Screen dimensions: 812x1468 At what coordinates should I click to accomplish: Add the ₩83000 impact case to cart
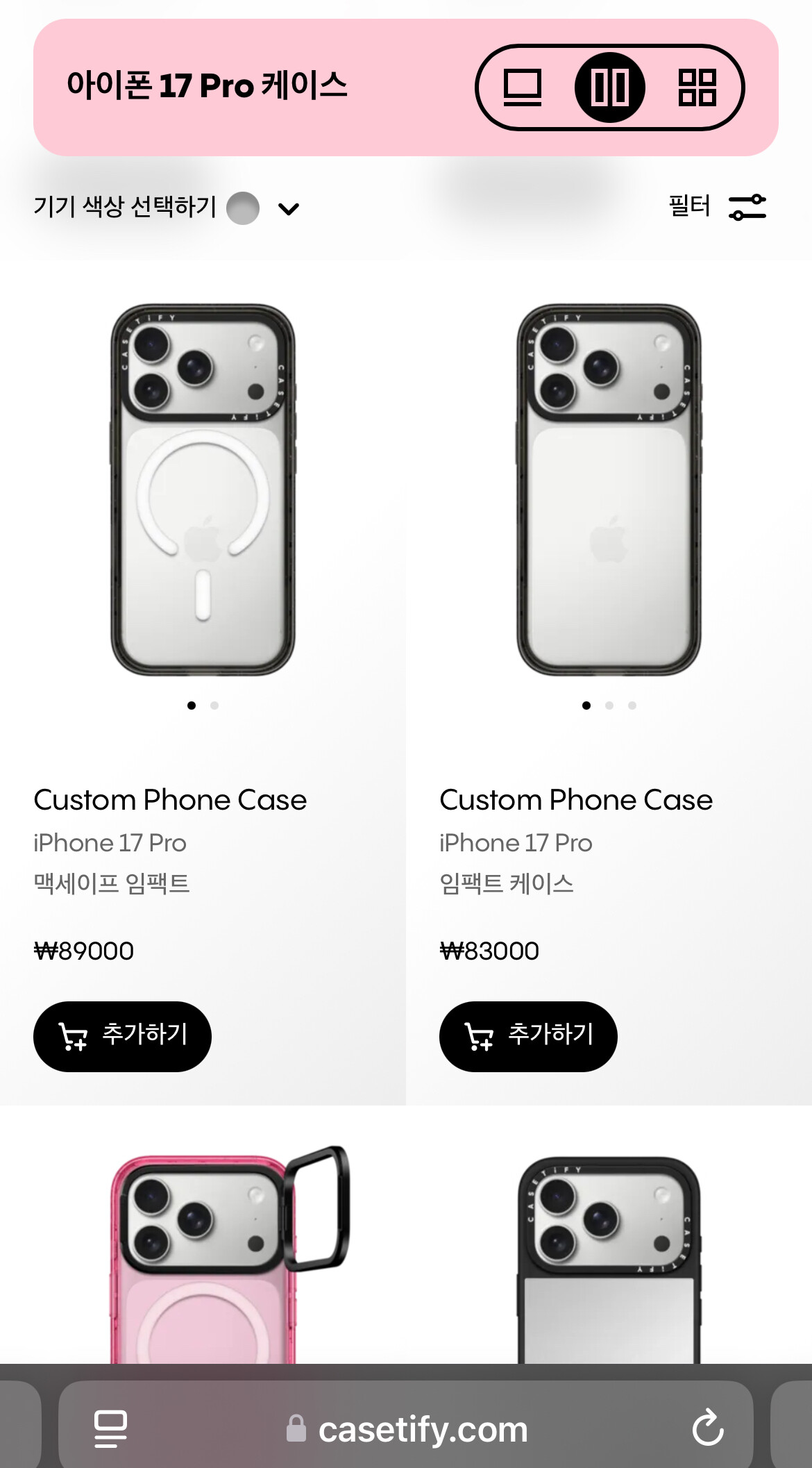tap(528, 1036)
